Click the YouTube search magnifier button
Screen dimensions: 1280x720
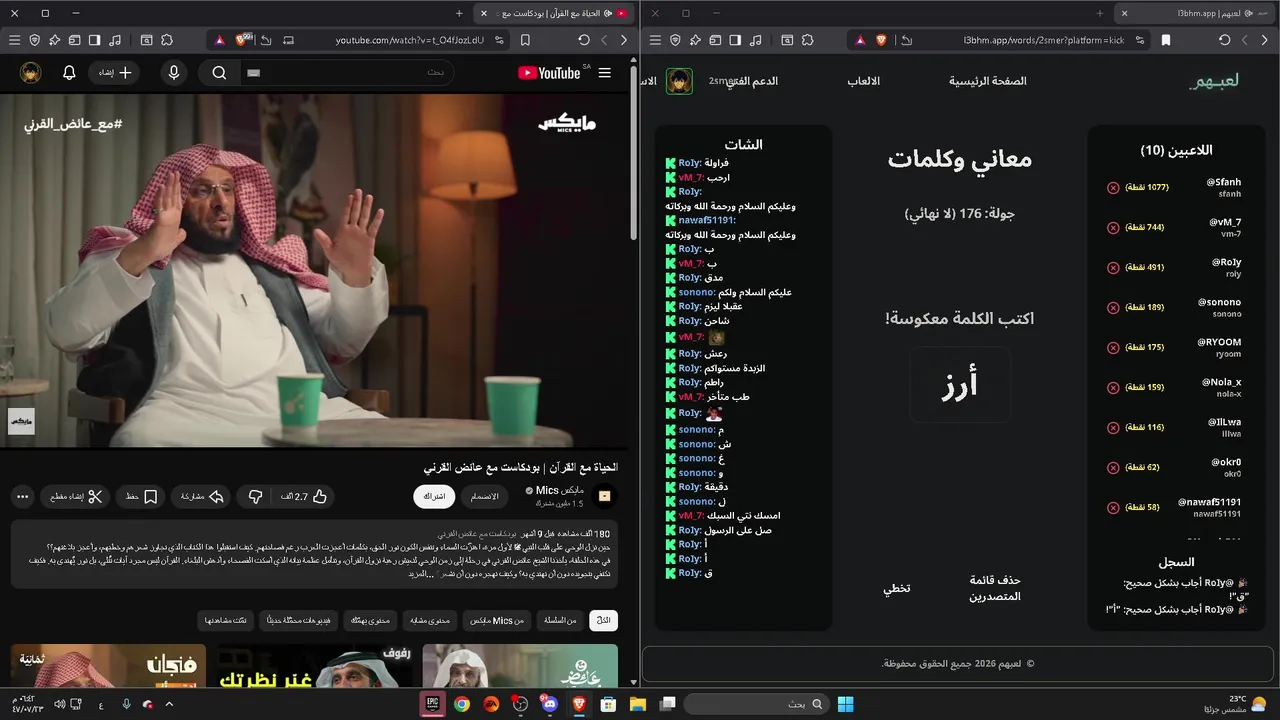(219, 73)
